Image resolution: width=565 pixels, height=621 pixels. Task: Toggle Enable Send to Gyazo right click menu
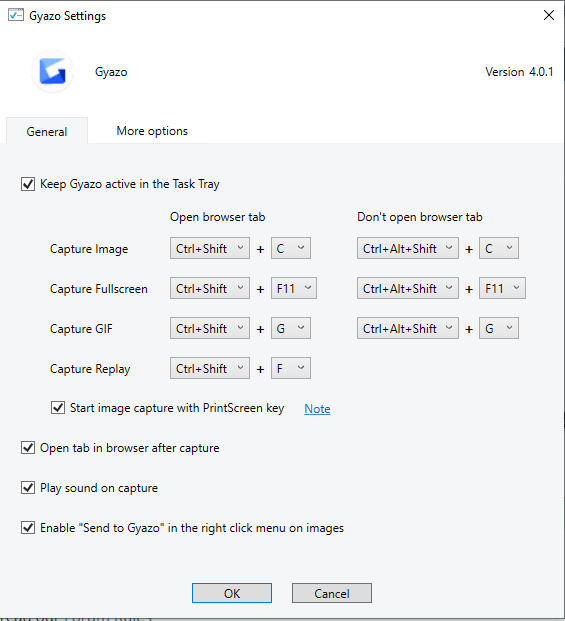(x=28, y=528)
